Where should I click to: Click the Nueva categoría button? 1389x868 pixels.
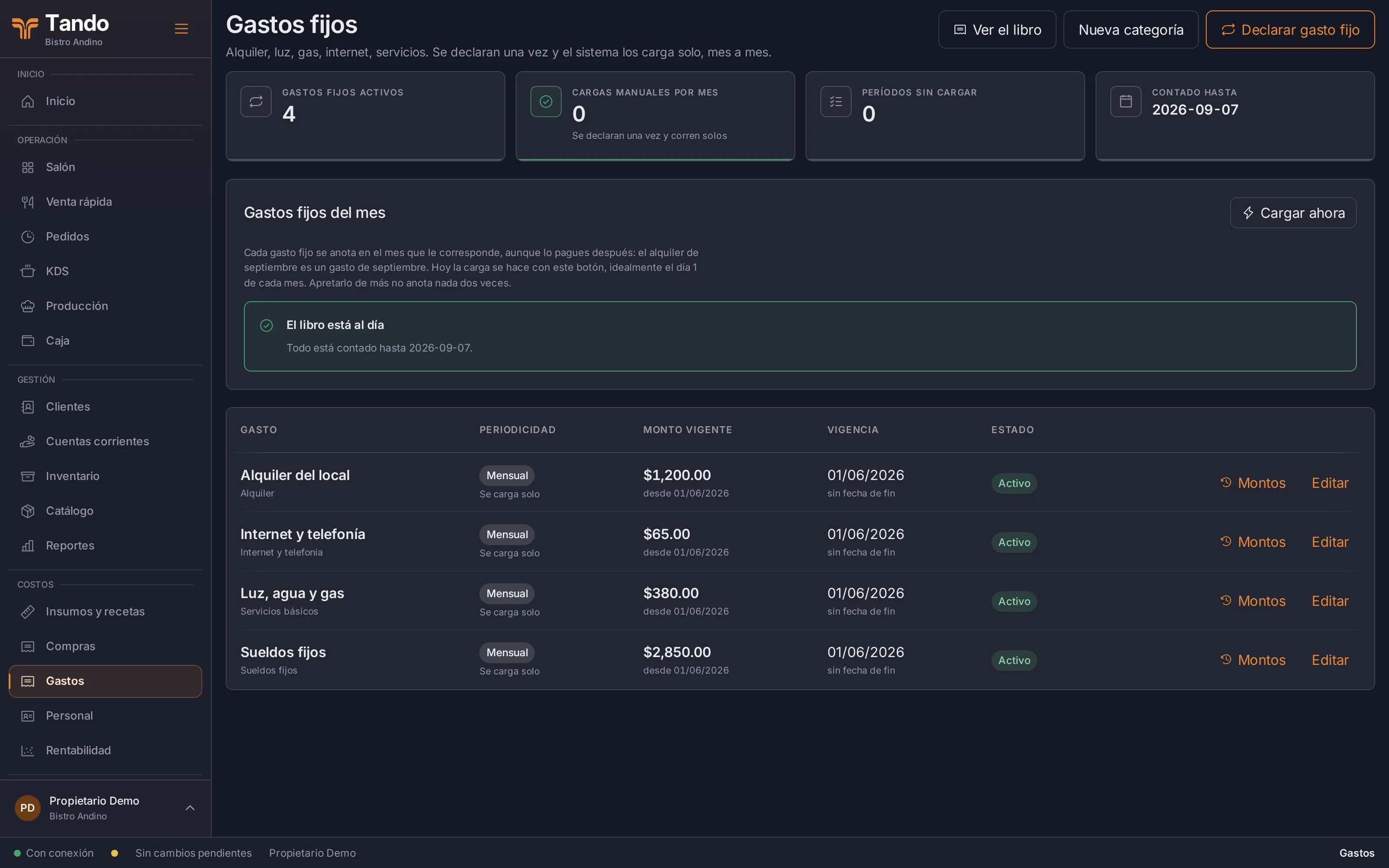(x=1131, y=30)
